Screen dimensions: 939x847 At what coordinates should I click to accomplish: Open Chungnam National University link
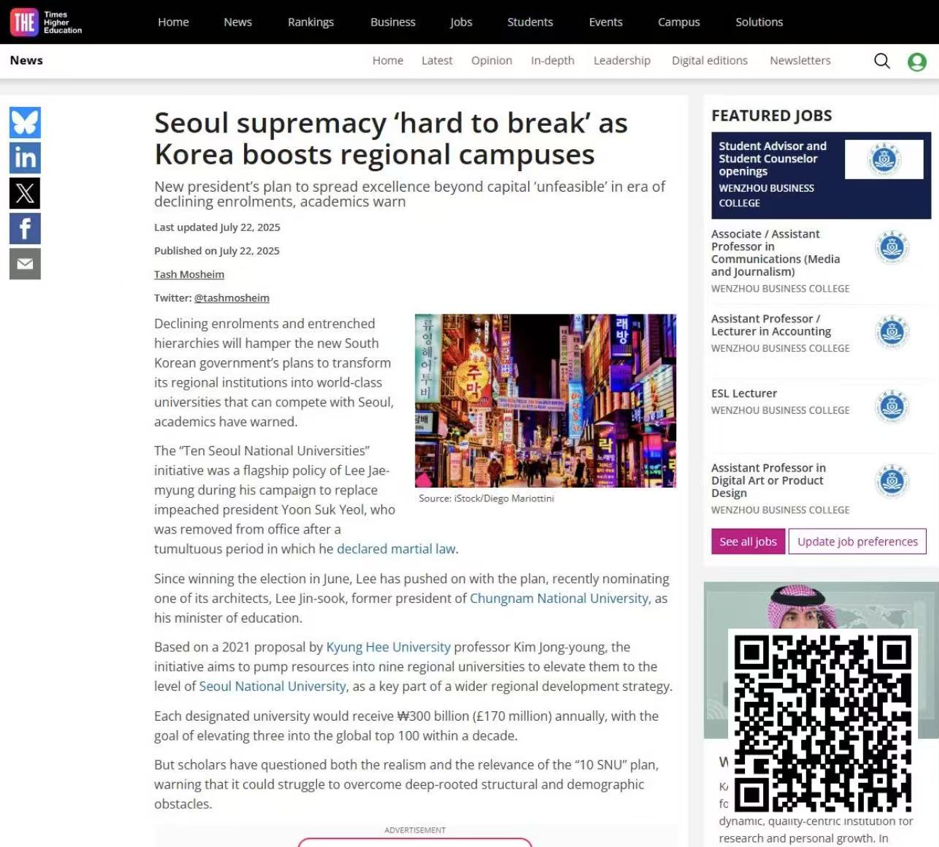[559, 598]
